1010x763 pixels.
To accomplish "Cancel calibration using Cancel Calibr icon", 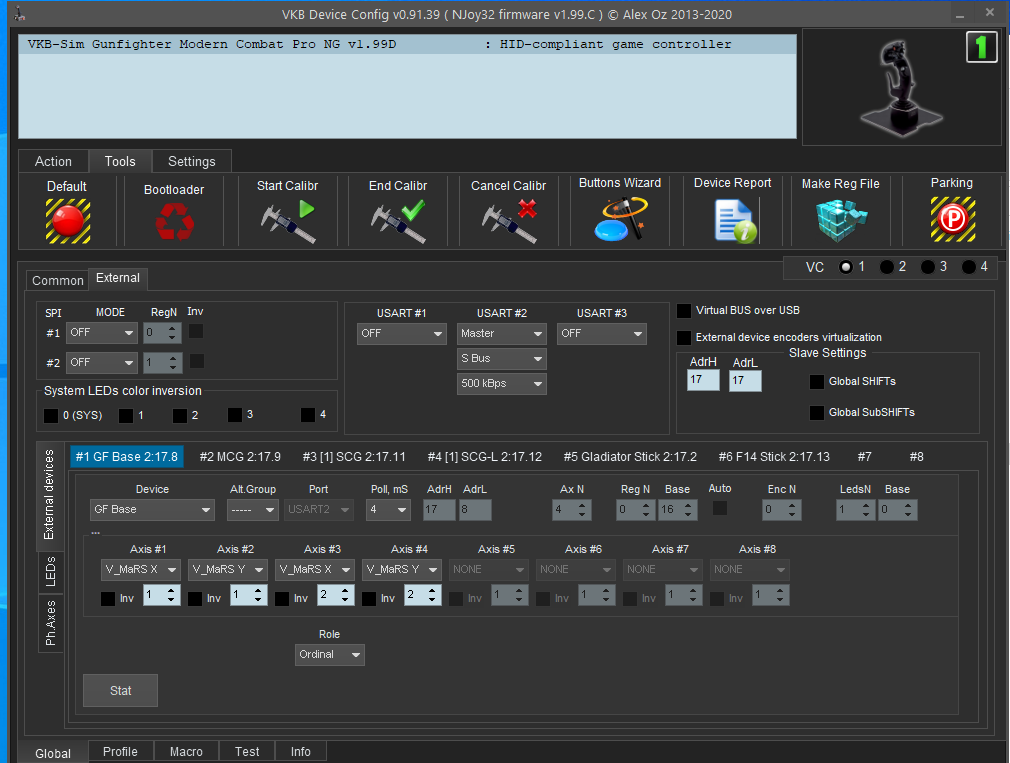I will [509, 220].
